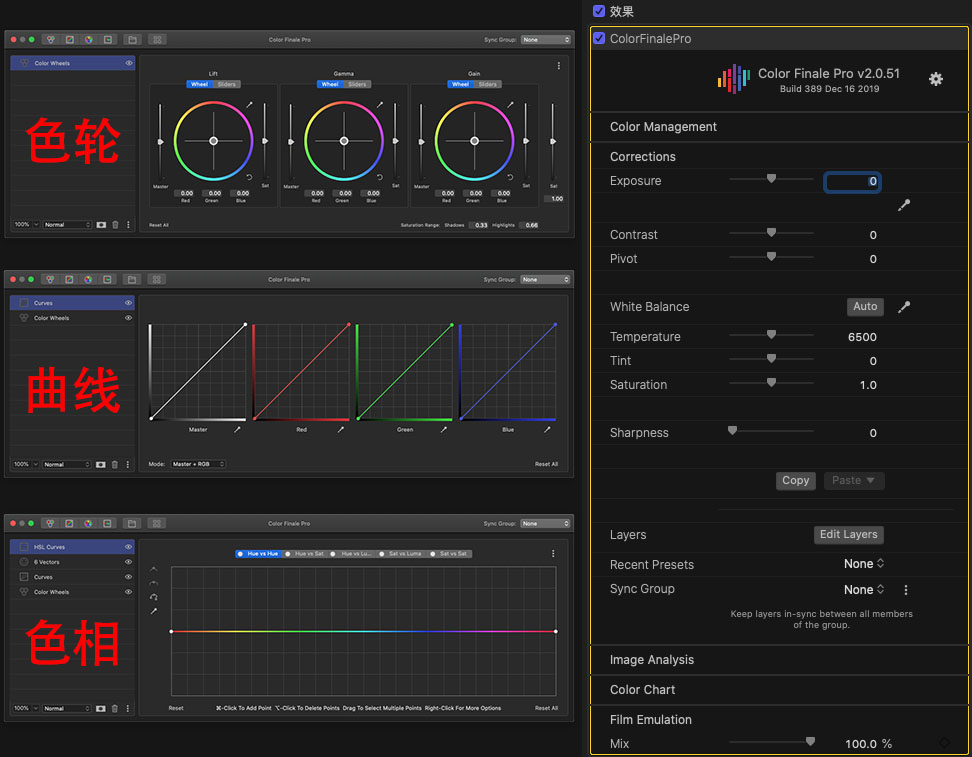Click Reset at the HSL curve panel's left

coord(176,708)
